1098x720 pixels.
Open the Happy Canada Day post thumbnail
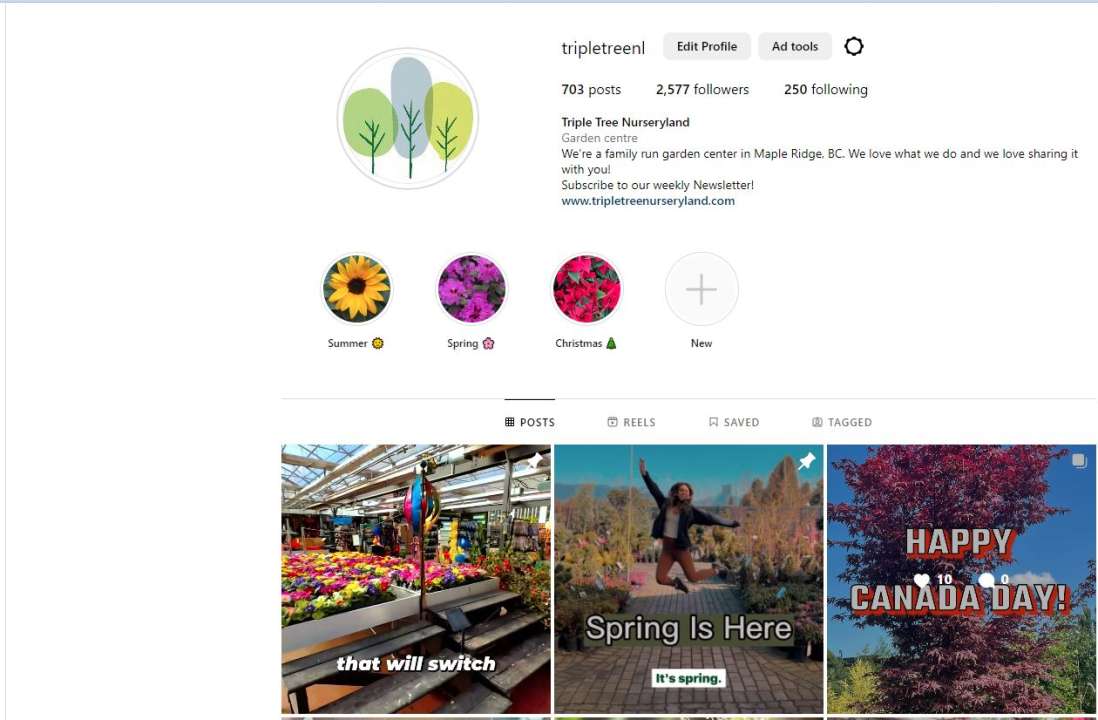click(961, 579)
